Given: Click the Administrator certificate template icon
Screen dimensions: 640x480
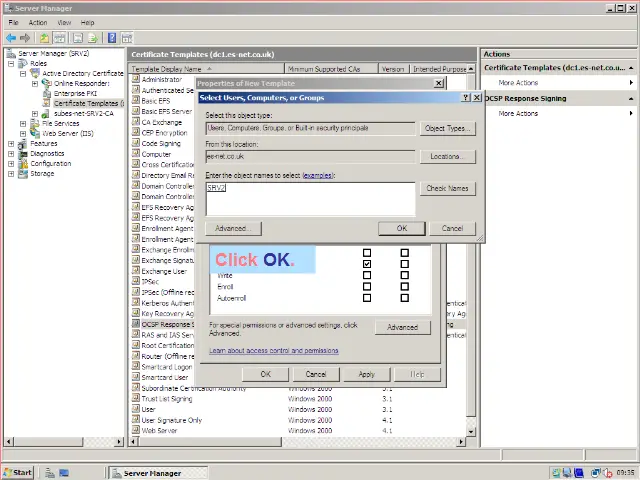Looking at the screenshot, I should tap(136, 80).
